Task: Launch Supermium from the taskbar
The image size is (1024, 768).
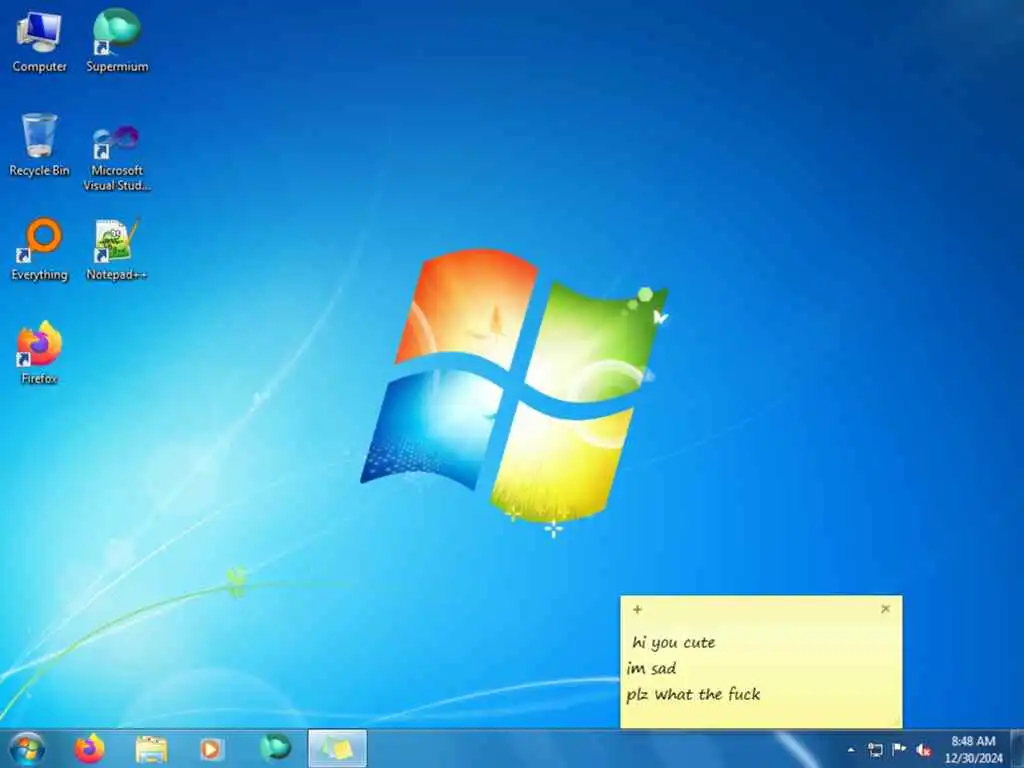Action: tap(275, 748)
